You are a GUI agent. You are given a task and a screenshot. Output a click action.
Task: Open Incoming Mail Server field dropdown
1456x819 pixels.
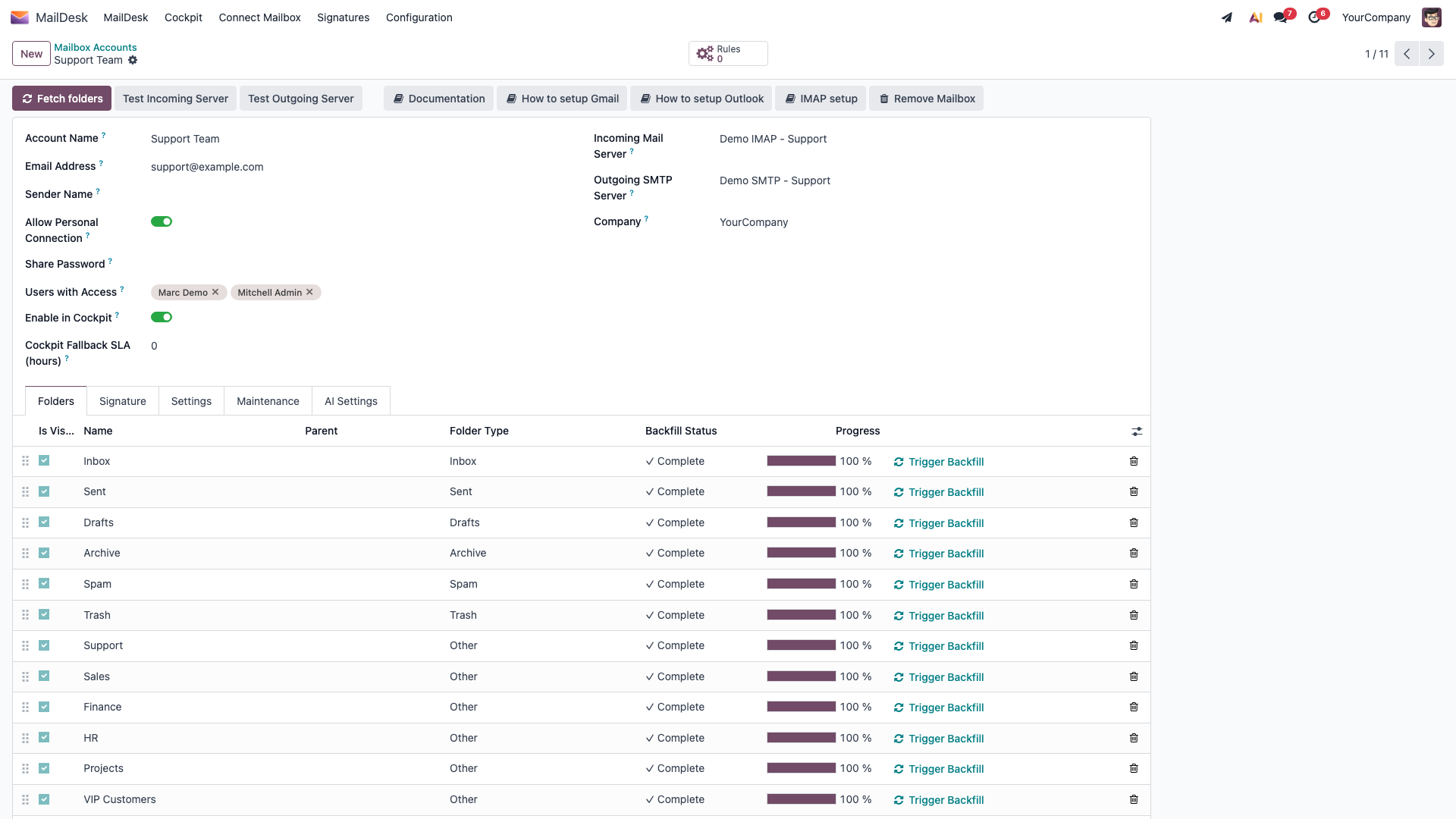[x=928, y=139]
